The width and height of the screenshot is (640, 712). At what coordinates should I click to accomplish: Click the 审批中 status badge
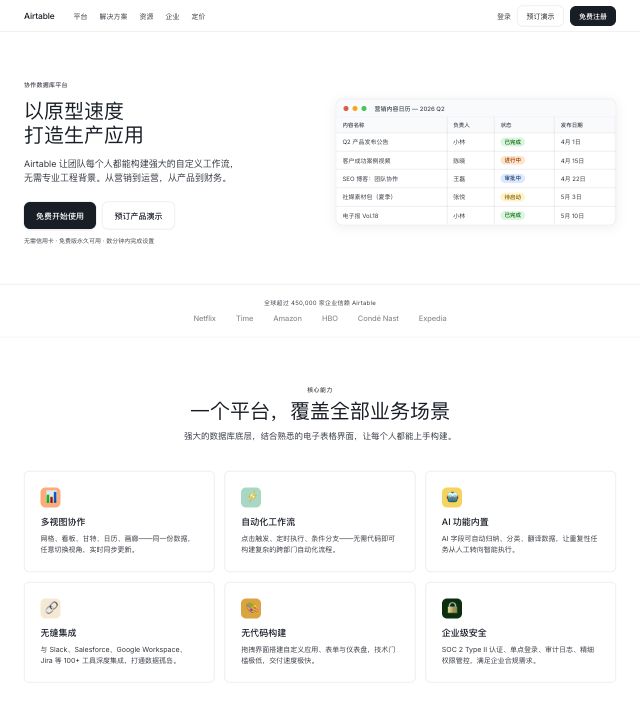click(x=513, y=178)
